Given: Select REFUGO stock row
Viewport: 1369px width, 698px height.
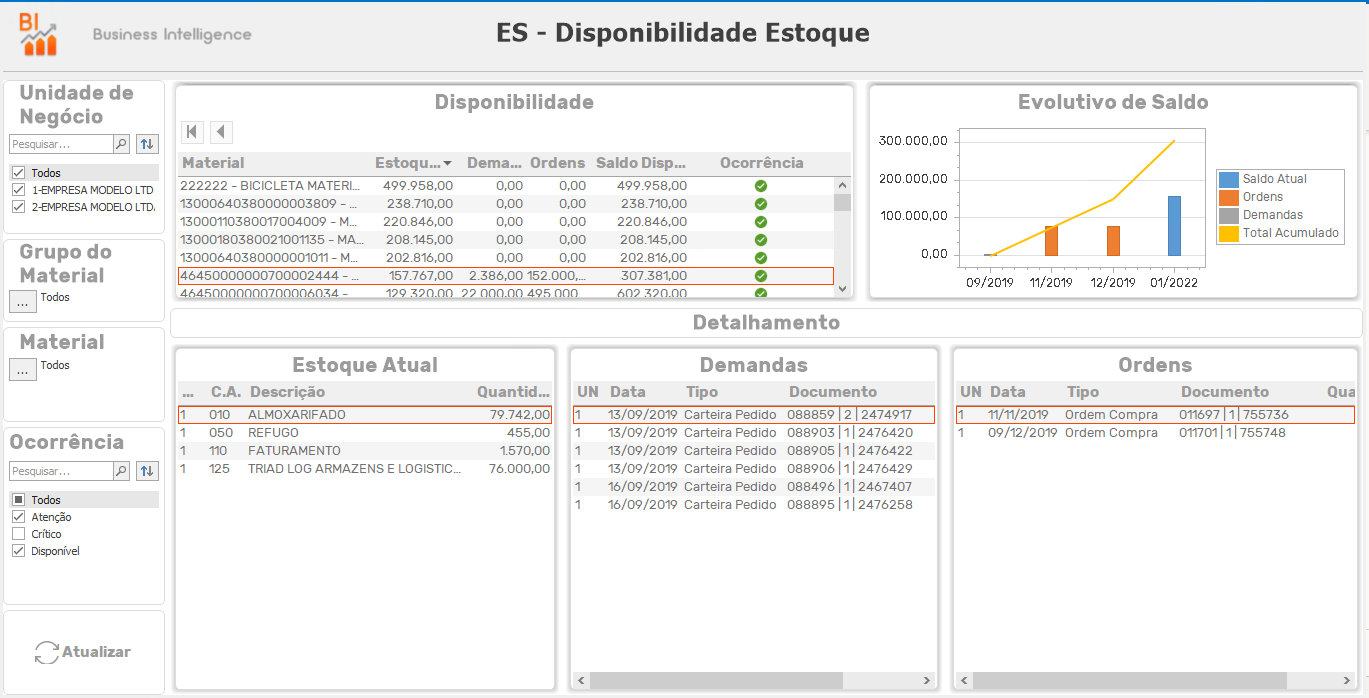Looking at the screenshot, I should 365,433.
